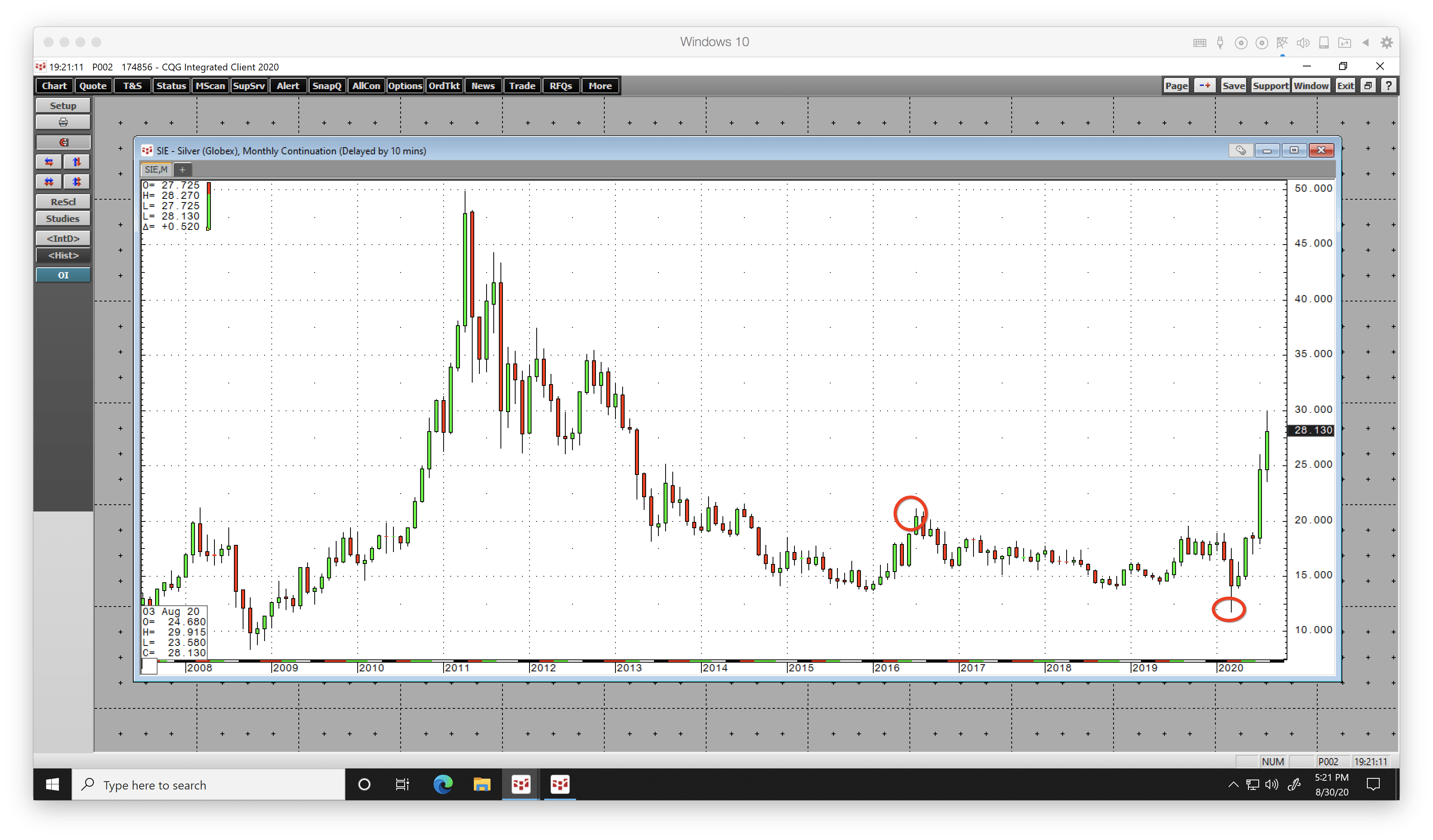Click the ReScl sidebar button
The width and height of the screenshot is (1433, 840).
point(62,202)
